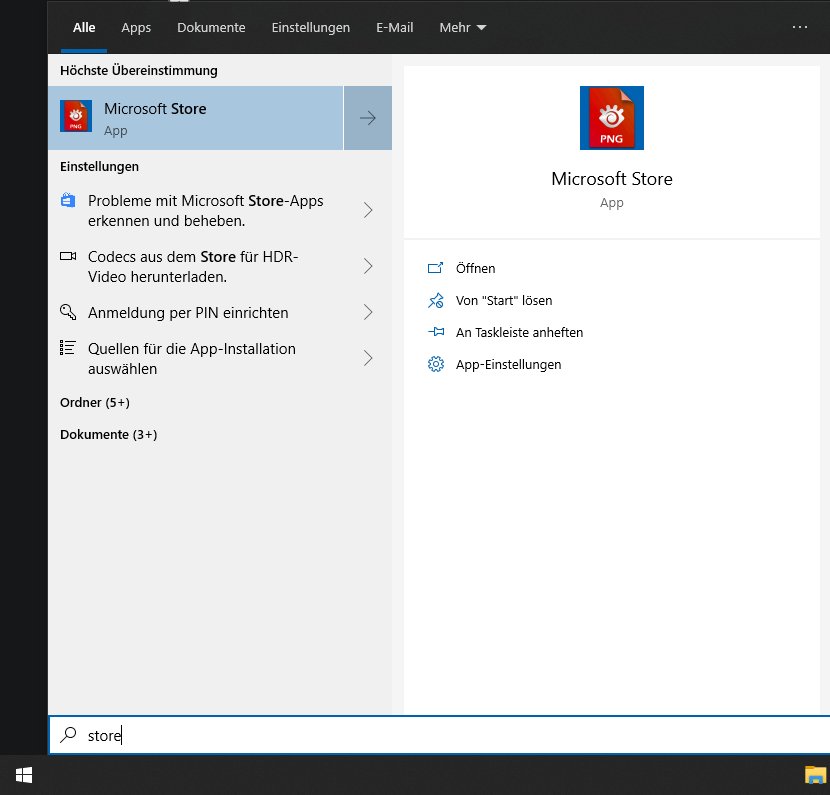Click the key icon for PIN-Anmeldung
Image resolution: width=830 pixels, height=795 pixels.
coord(68,312)
